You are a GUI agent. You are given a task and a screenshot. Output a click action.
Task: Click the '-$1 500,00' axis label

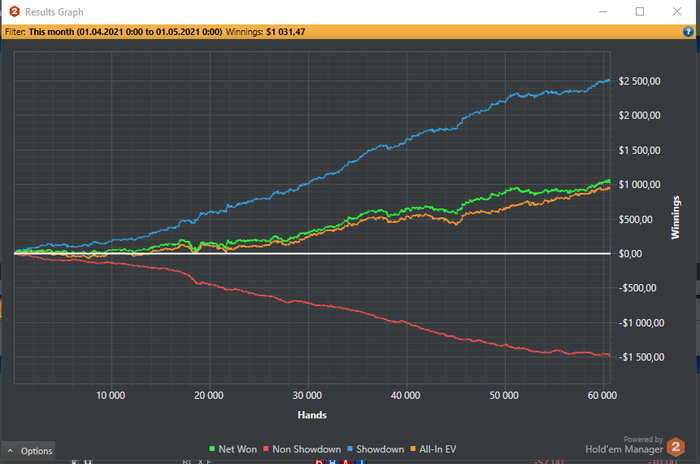(x=641, y=357)
